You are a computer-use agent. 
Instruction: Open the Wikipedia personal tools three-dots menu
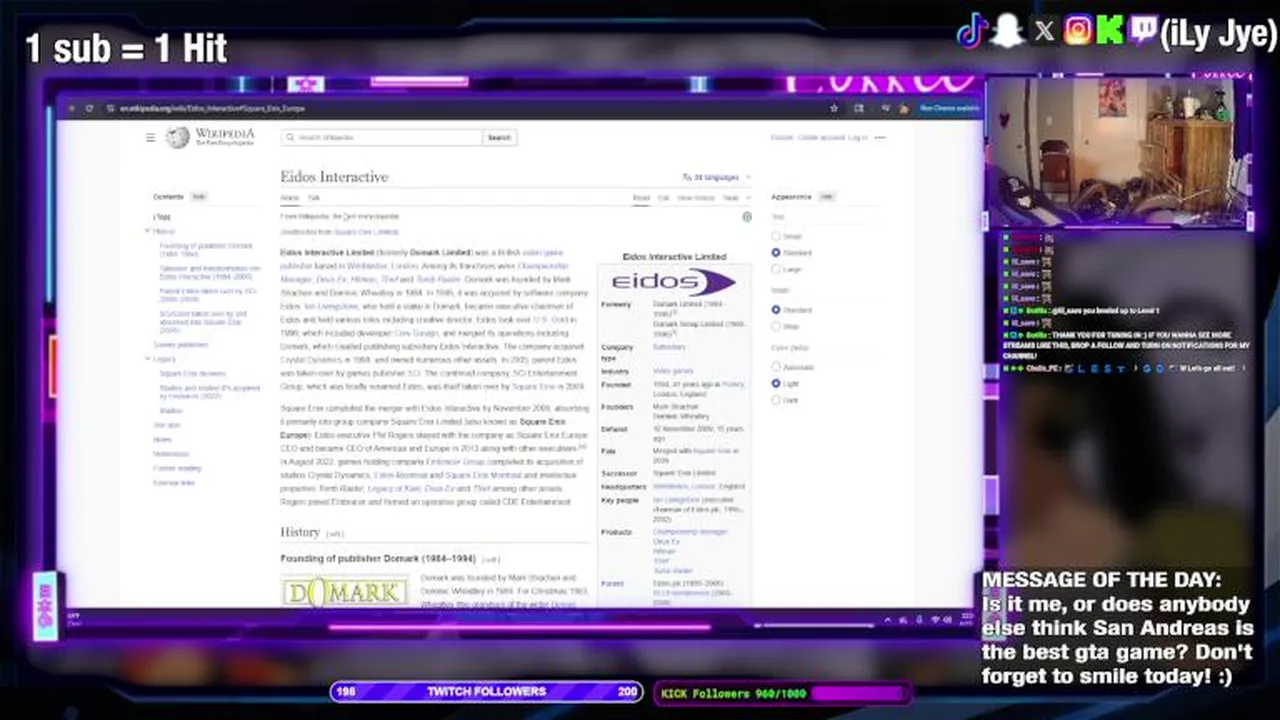point(879,137)
